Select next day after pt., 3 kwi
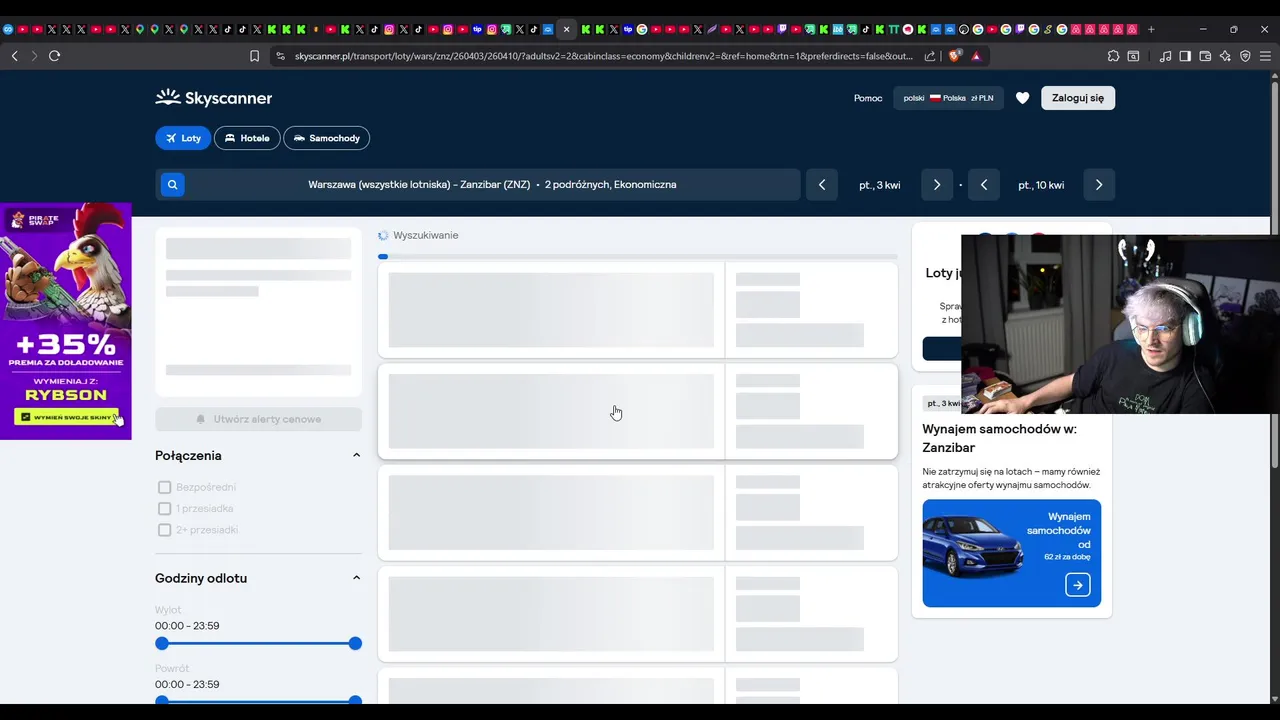Viewport: 1280px width, 720px height. (937, 185)
